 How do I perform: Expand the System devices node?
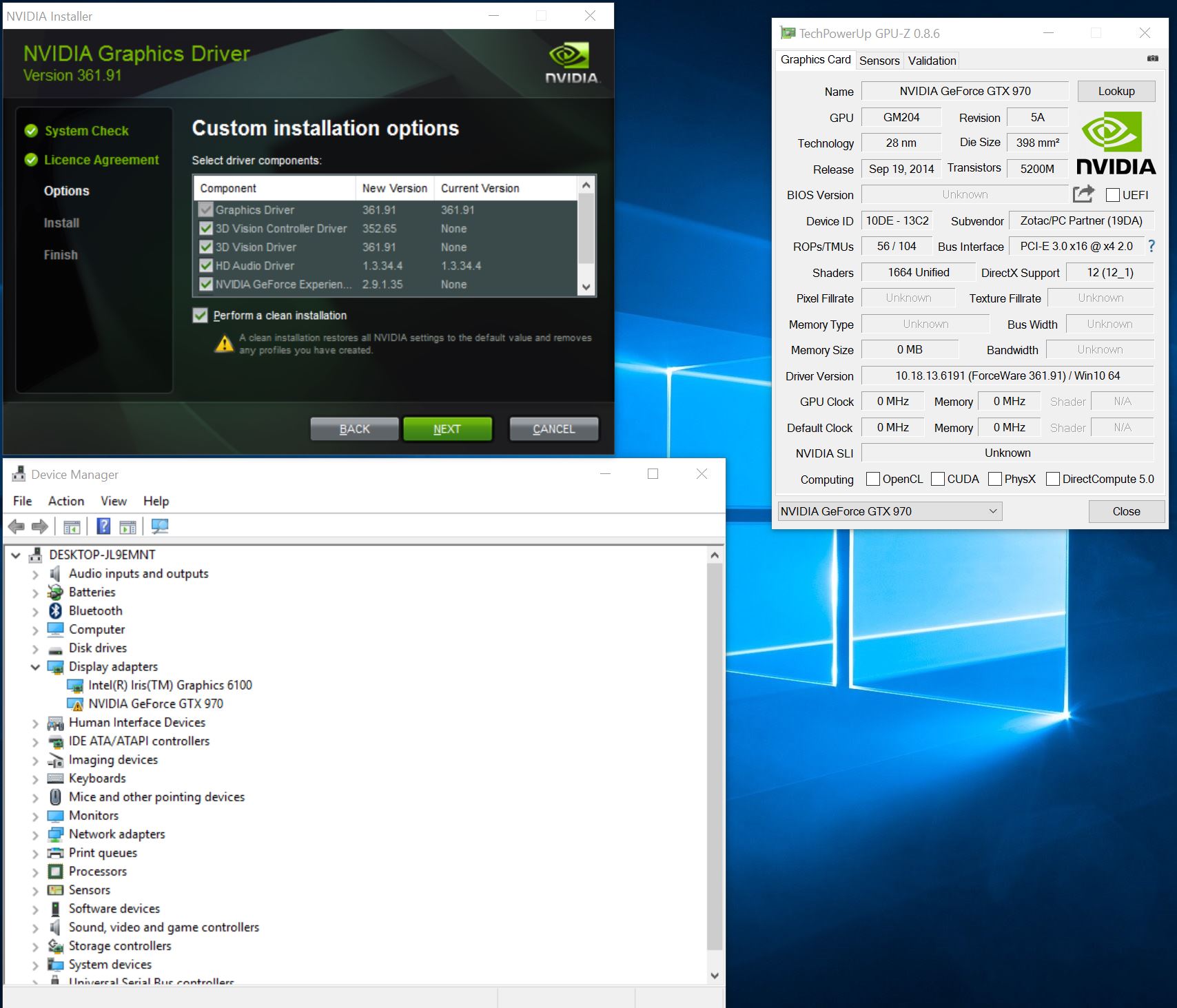[35, 965]
